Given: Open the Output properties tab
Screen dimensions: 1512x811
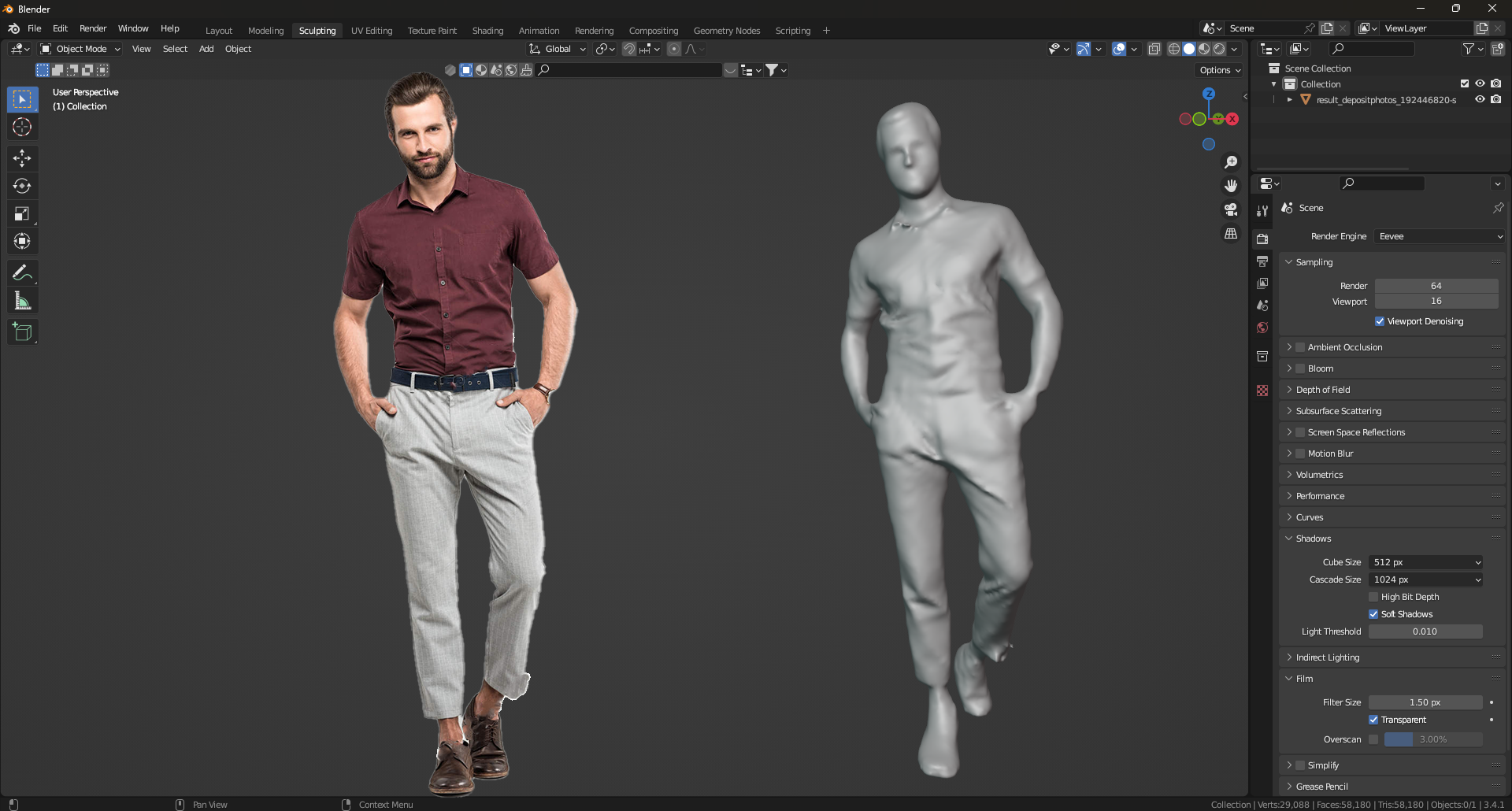Looking at the screenshot, I should click(1262, 261).
